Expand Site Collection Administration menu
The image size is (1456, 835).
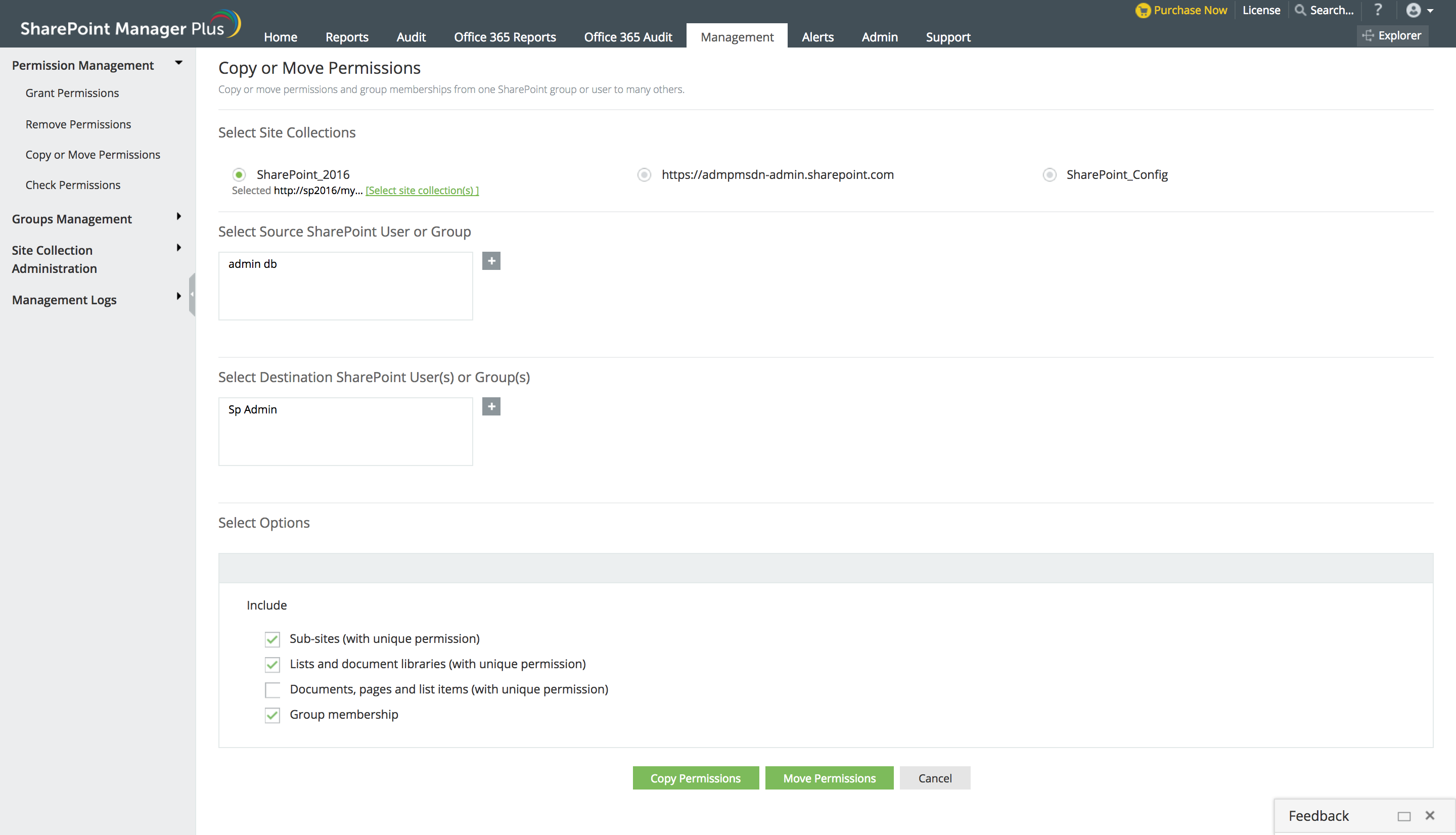pos(179,248)
